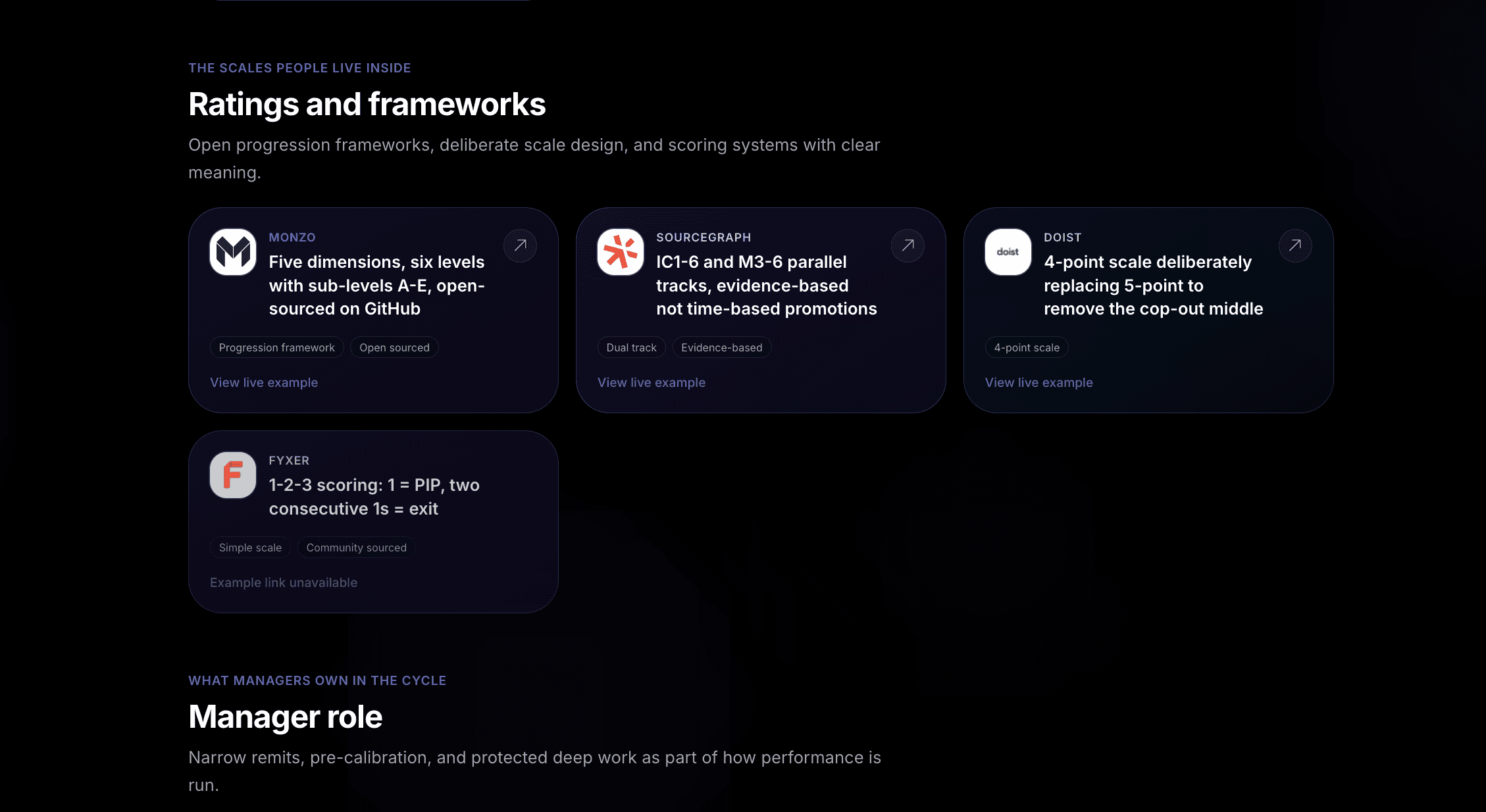Open the Sourcegraph card external arrow icon
Viewport: 1486px width, 812px height.
click(908, 245)
